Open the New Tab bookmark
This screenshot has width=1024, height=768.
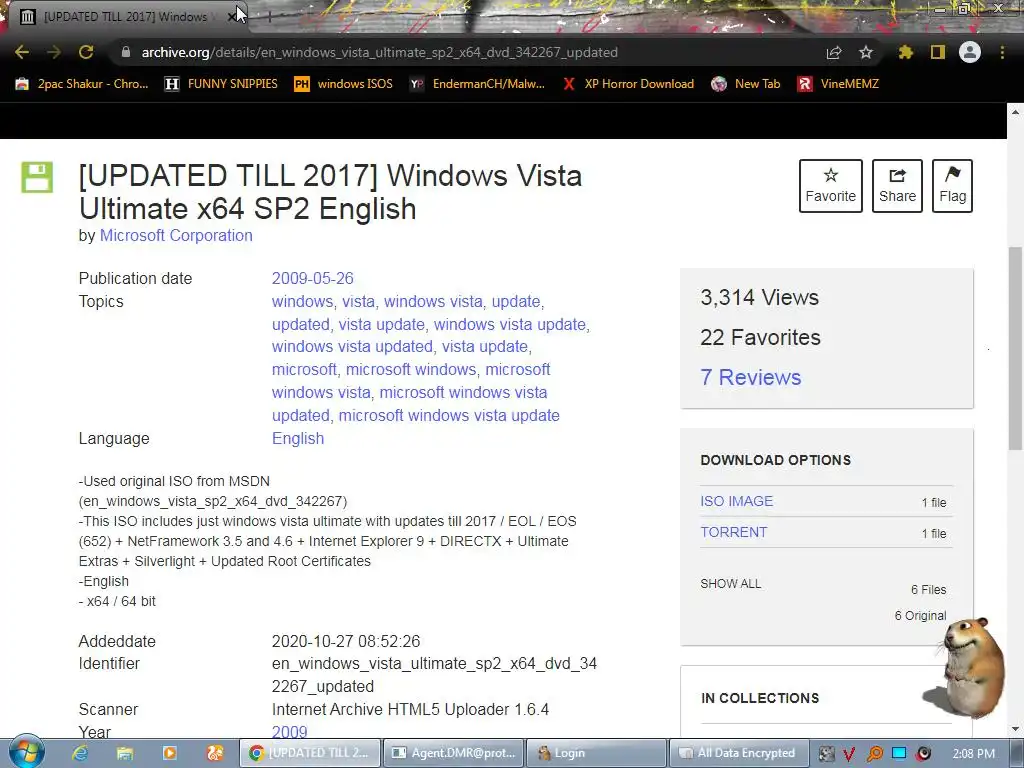pyautogui.click(x=746, y=84)
